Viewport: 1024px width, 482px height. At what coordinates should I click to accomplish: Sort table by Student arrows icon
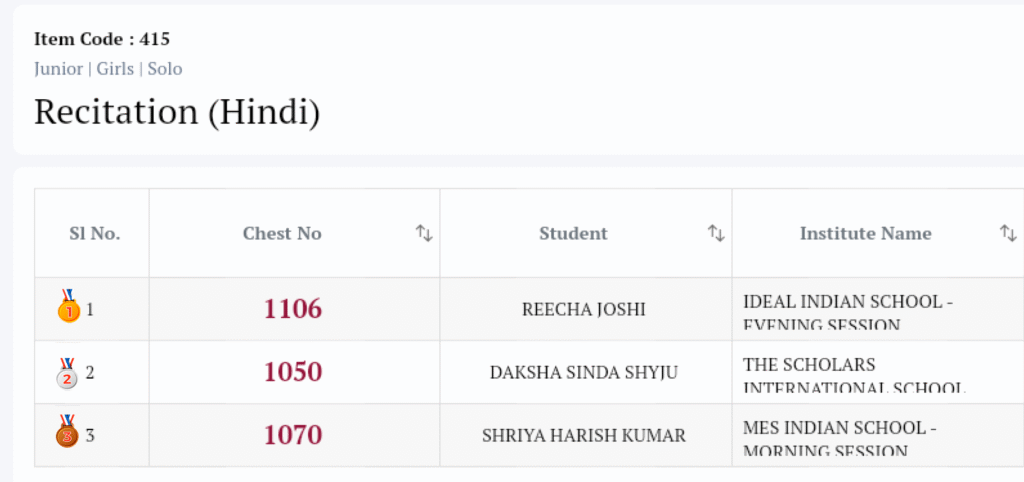tap(716, 233)
